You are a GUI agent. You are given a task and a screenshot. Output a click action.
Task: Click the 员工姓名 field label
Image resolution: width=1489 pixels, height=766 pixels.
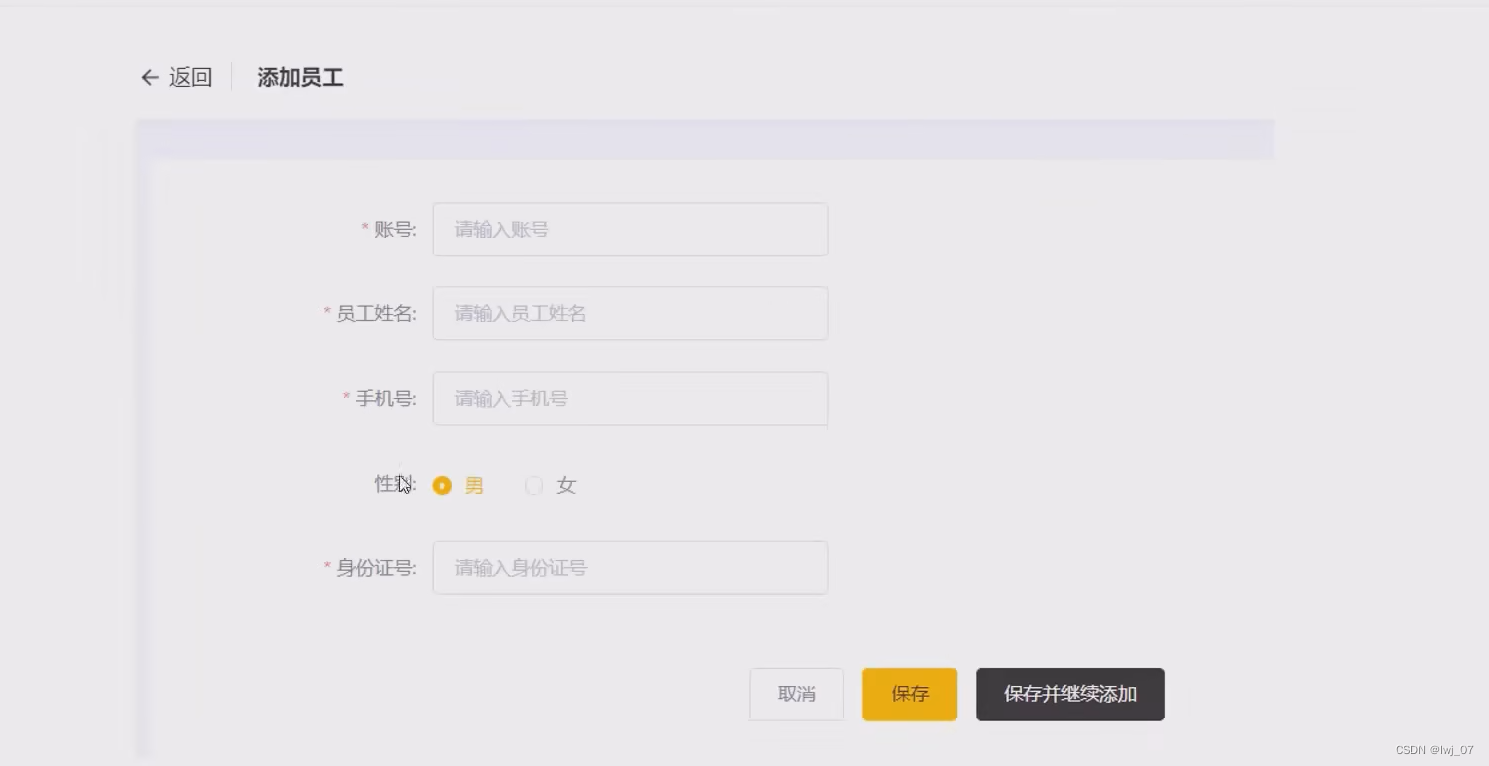coord(376,313)
